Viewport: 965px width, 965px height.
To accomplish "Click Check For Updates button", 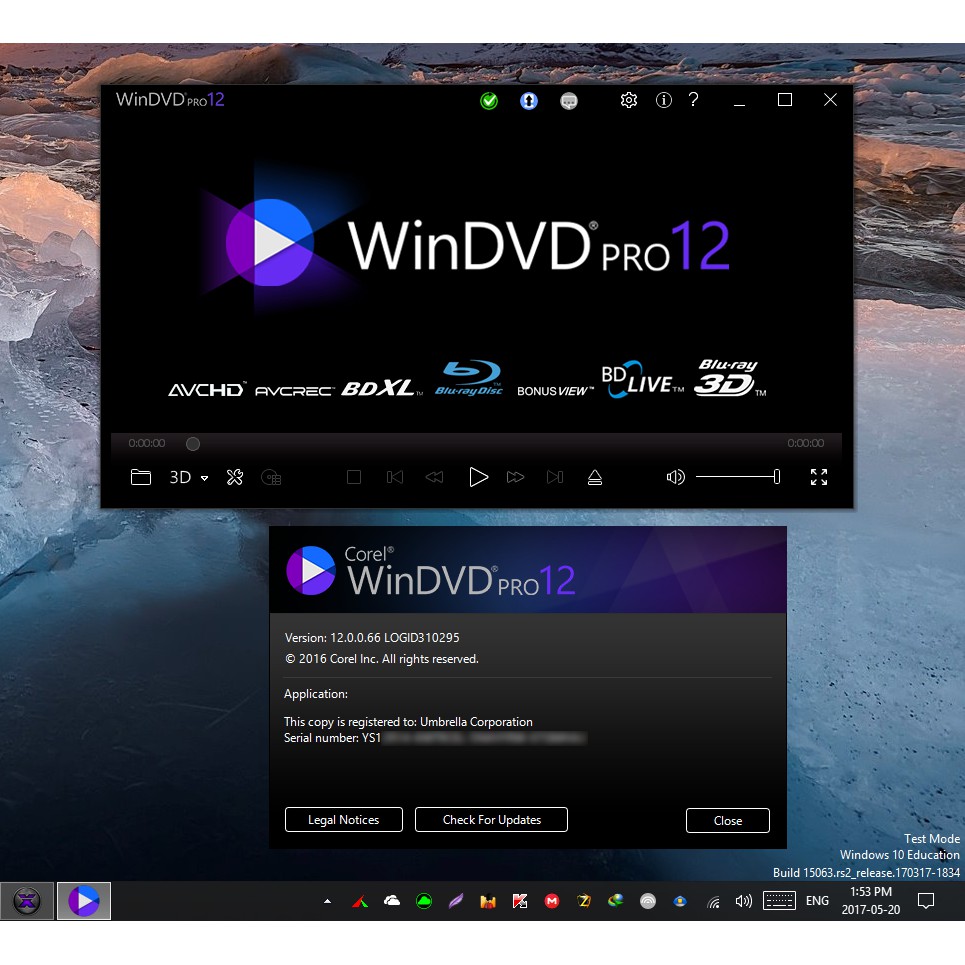I will coord(491,820).
